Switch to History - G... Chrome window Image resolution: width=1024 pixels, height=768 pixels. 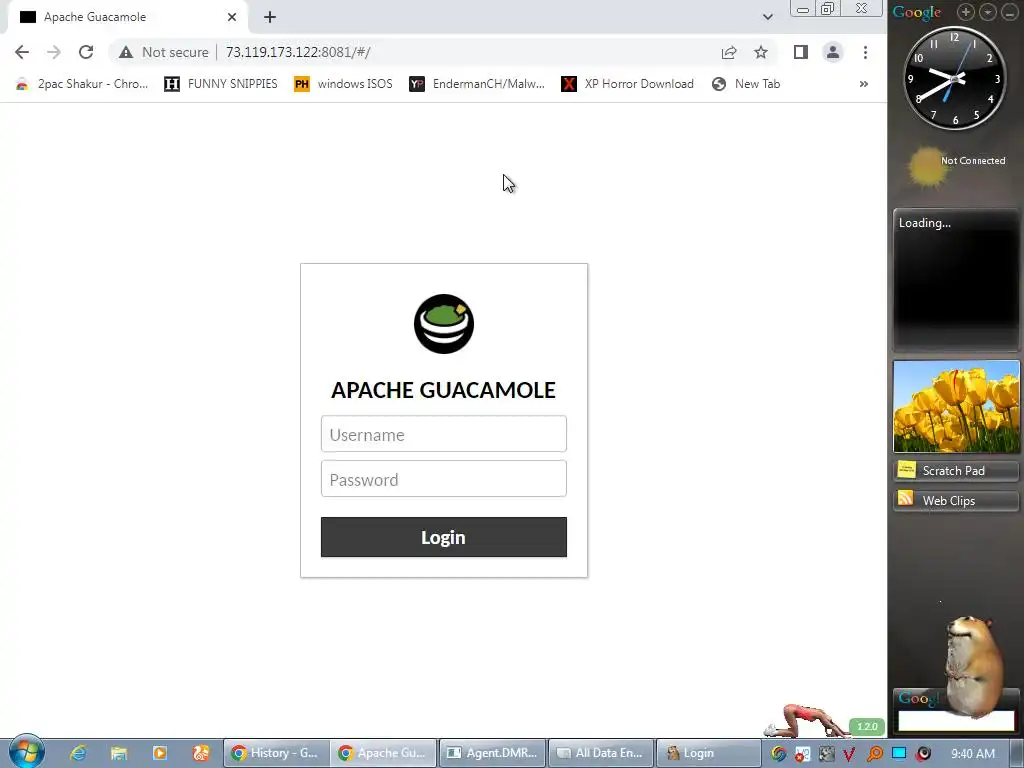[276, 753]
